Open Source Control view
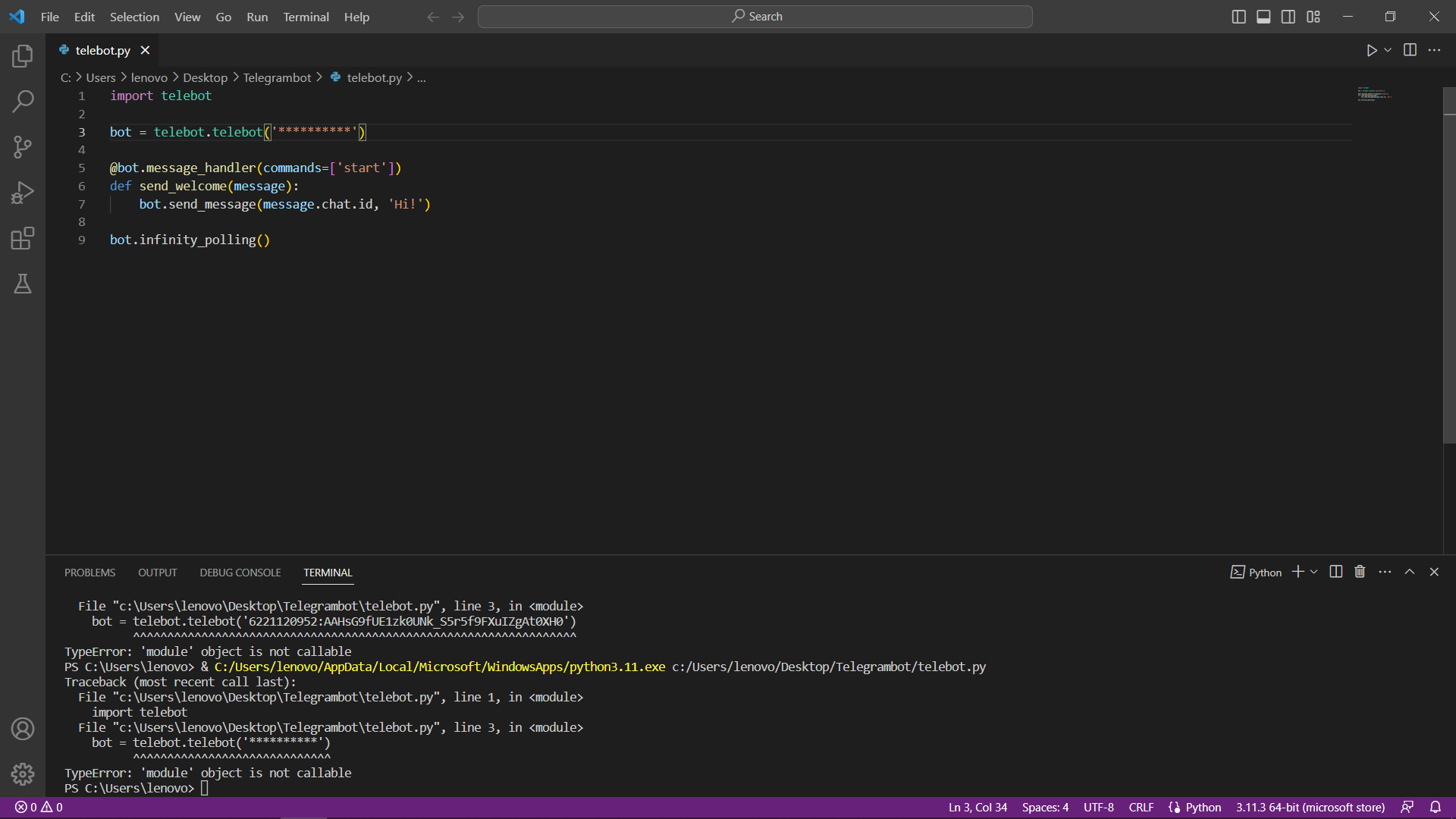Viewport: 1456px width, 819px height. (23, 146)
